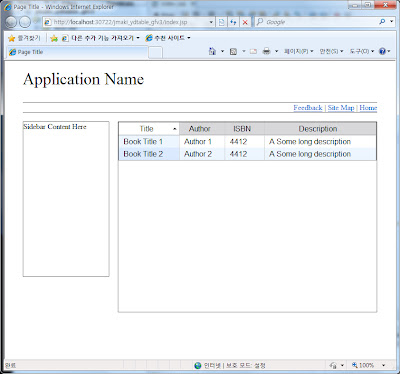The image size is (400, 374).
Task: Open the 페이지(P) menu
Action: (x=298, y=51)
